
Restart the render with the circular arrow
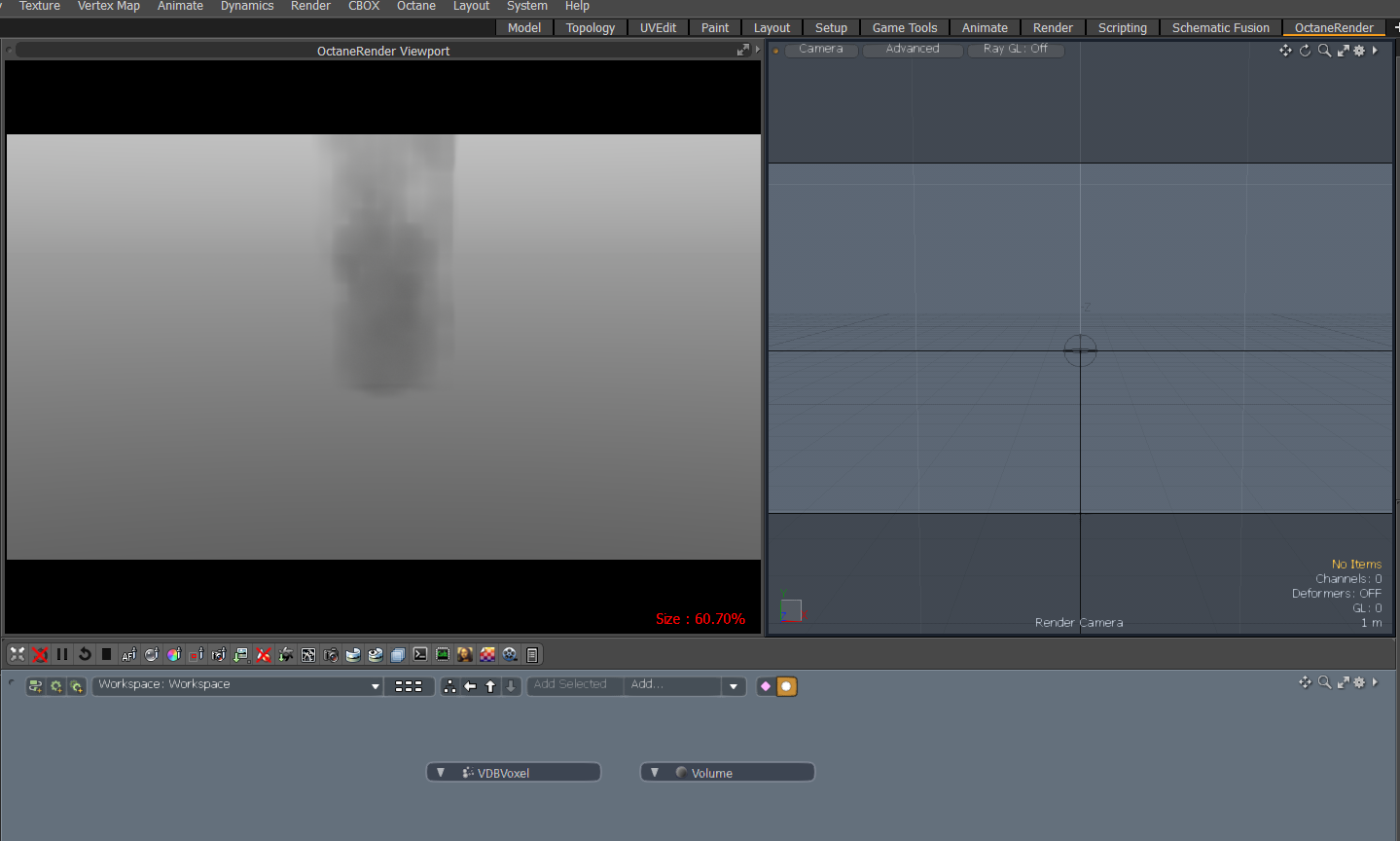click(85, 655)
